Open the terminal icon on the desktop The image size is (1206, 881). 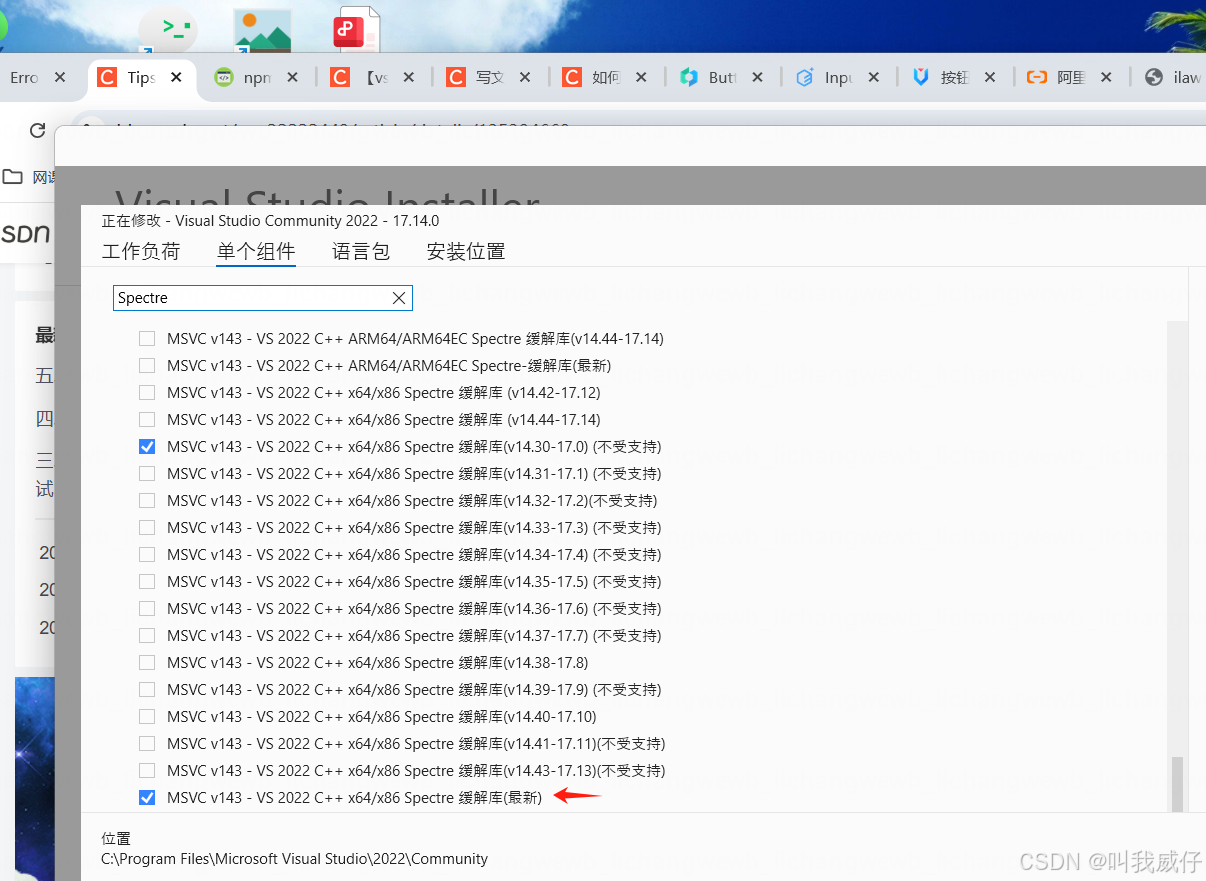tap(168, 29)
